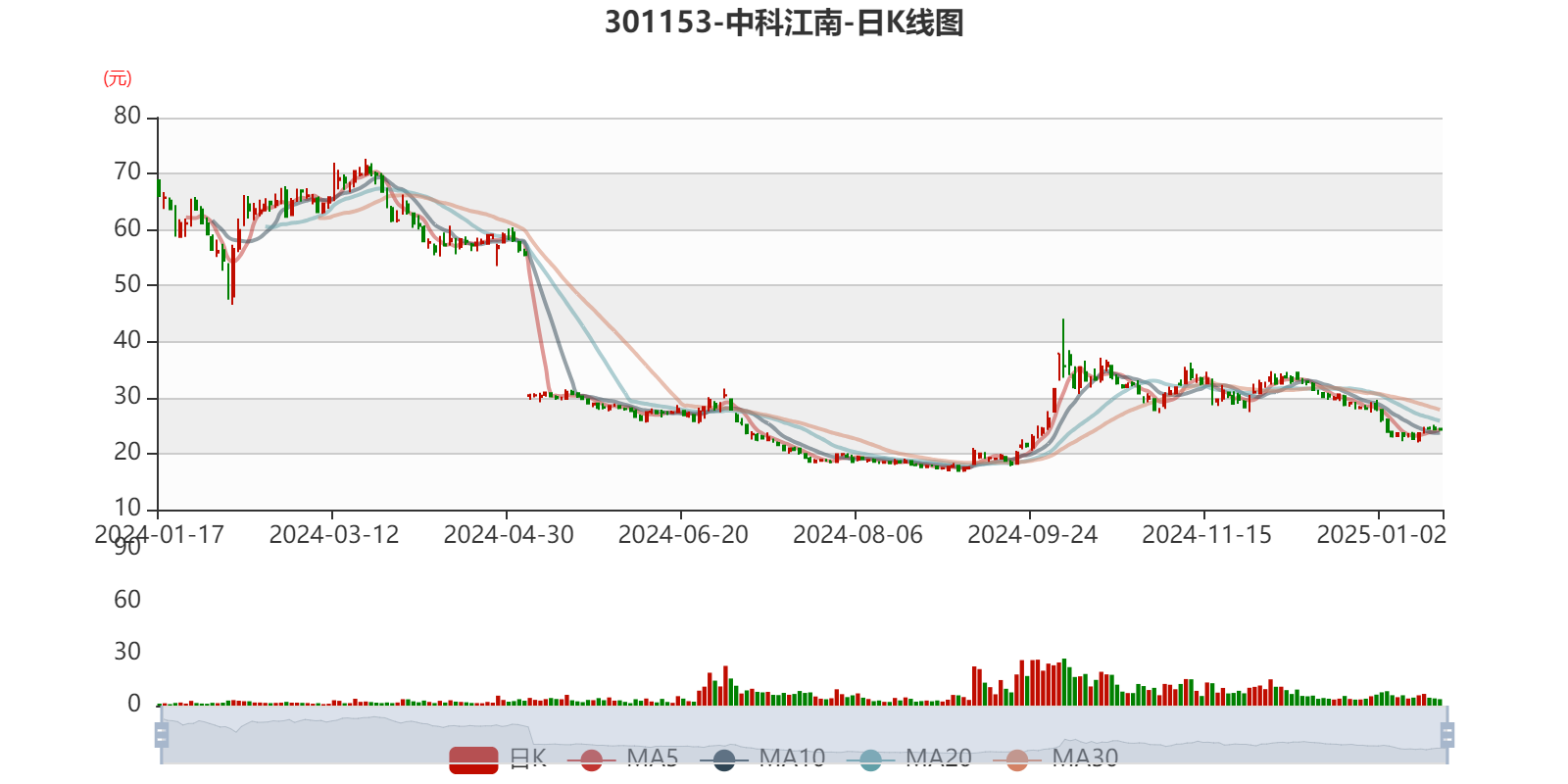Click the left data zoom slider handle
The height and width of the screenshot is (784, 1568).
point(162,734)
